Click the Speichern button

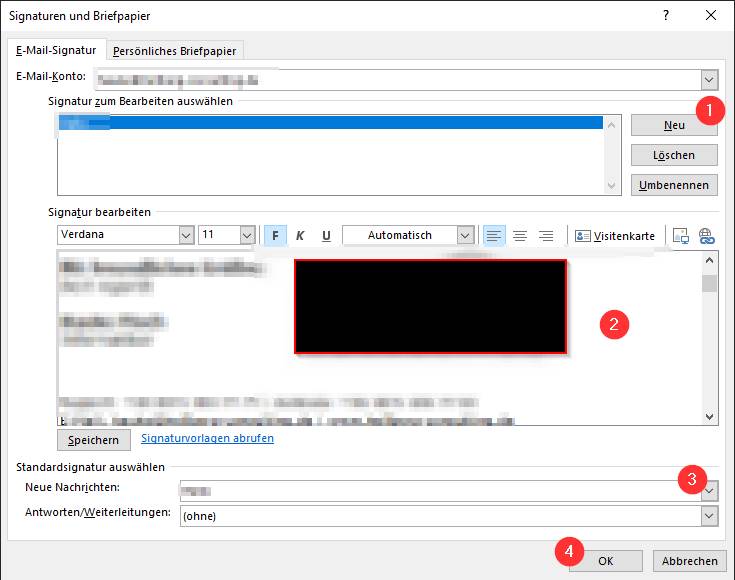pyautogui.click(x=94, y=440)
